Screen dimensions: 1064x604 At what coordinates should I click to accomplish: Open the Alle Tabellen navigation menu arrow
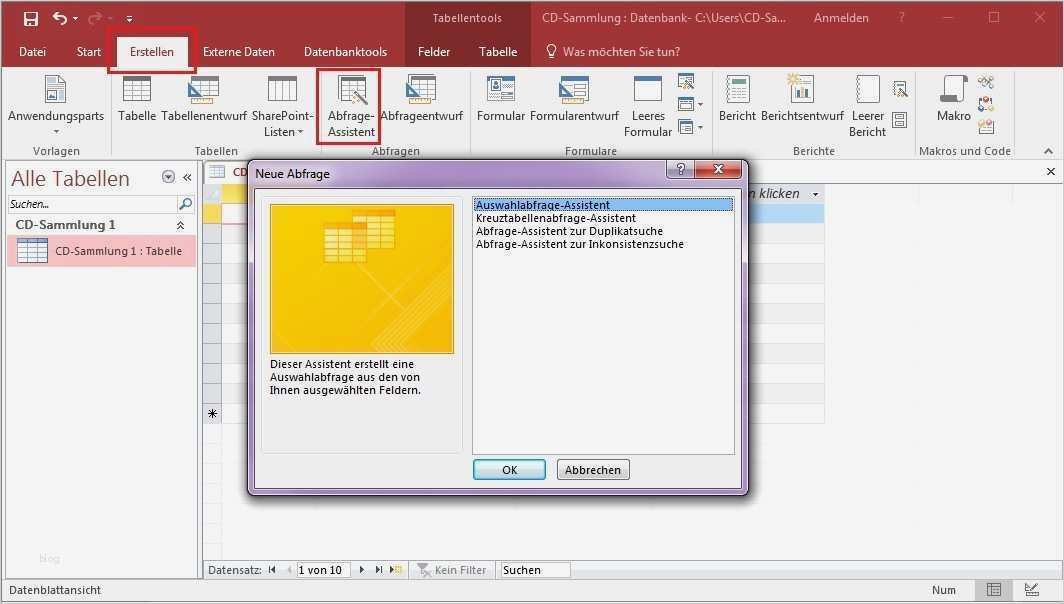point(167,178)
